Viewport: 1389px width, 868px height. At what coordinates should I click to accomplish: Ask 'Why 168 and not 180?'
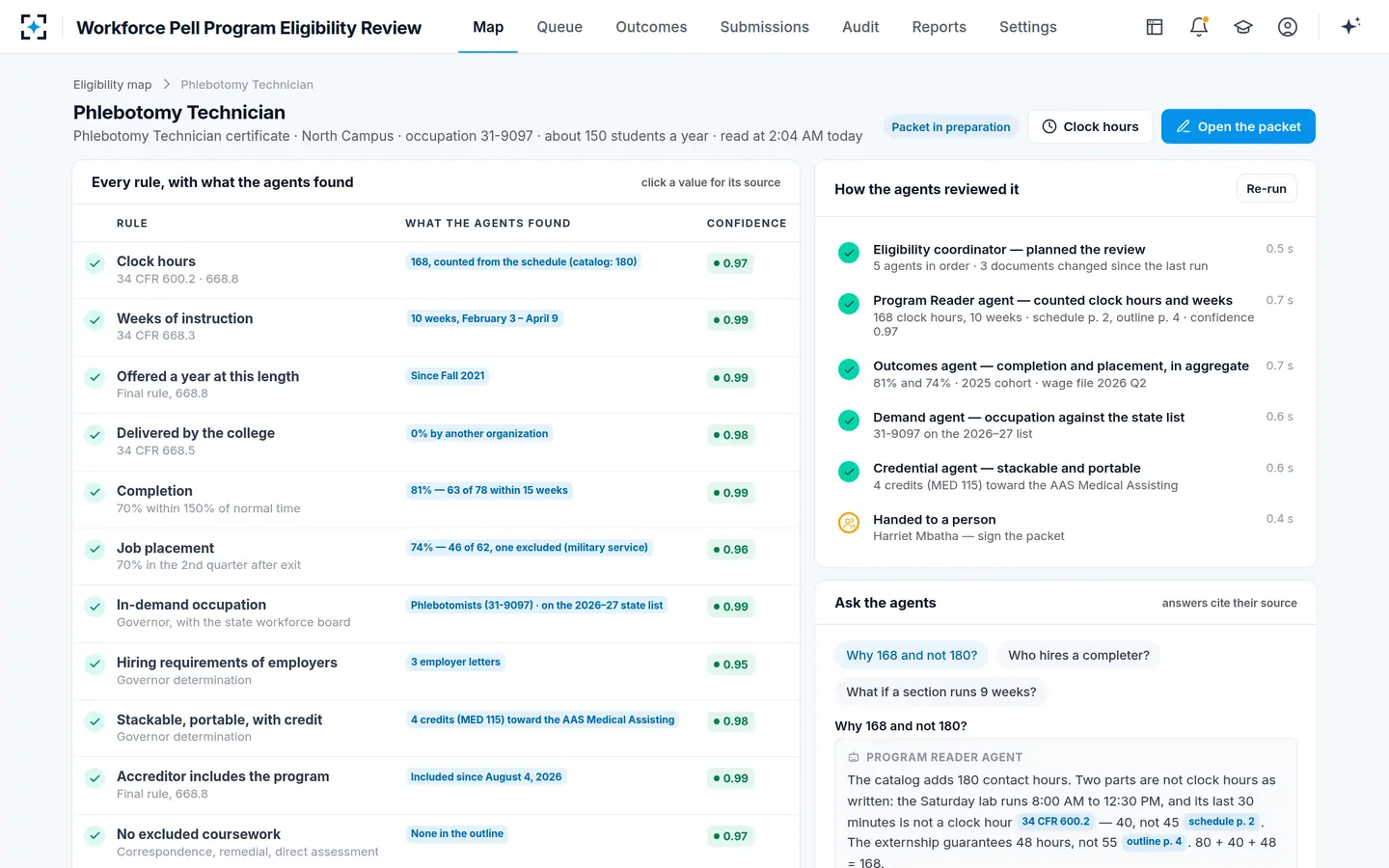[912, 655]
